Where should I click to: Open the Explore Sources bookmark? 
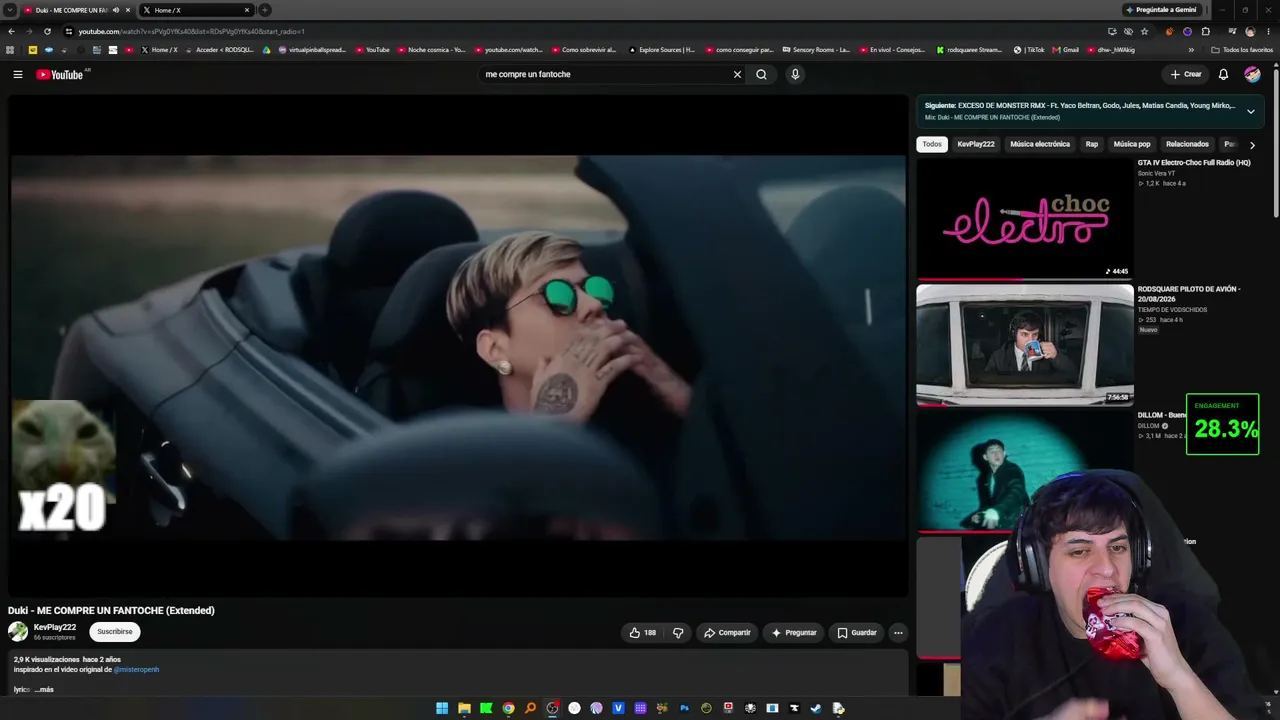(x=662, y=50)
